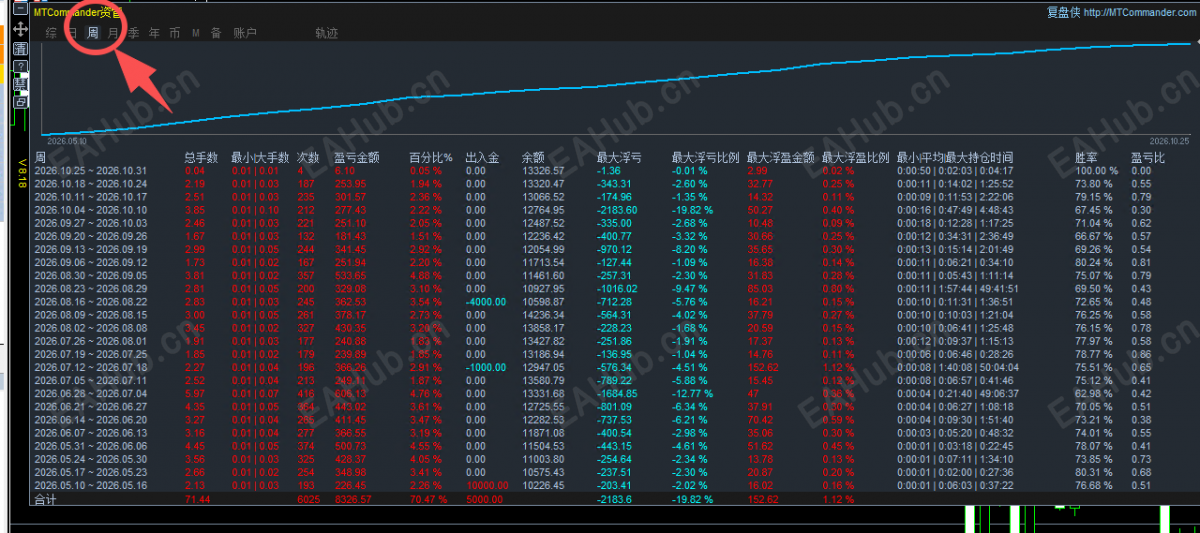1200x533 pixels.
Task: Click the -2183.60 max floating loss value
Action: coord(617,210)
